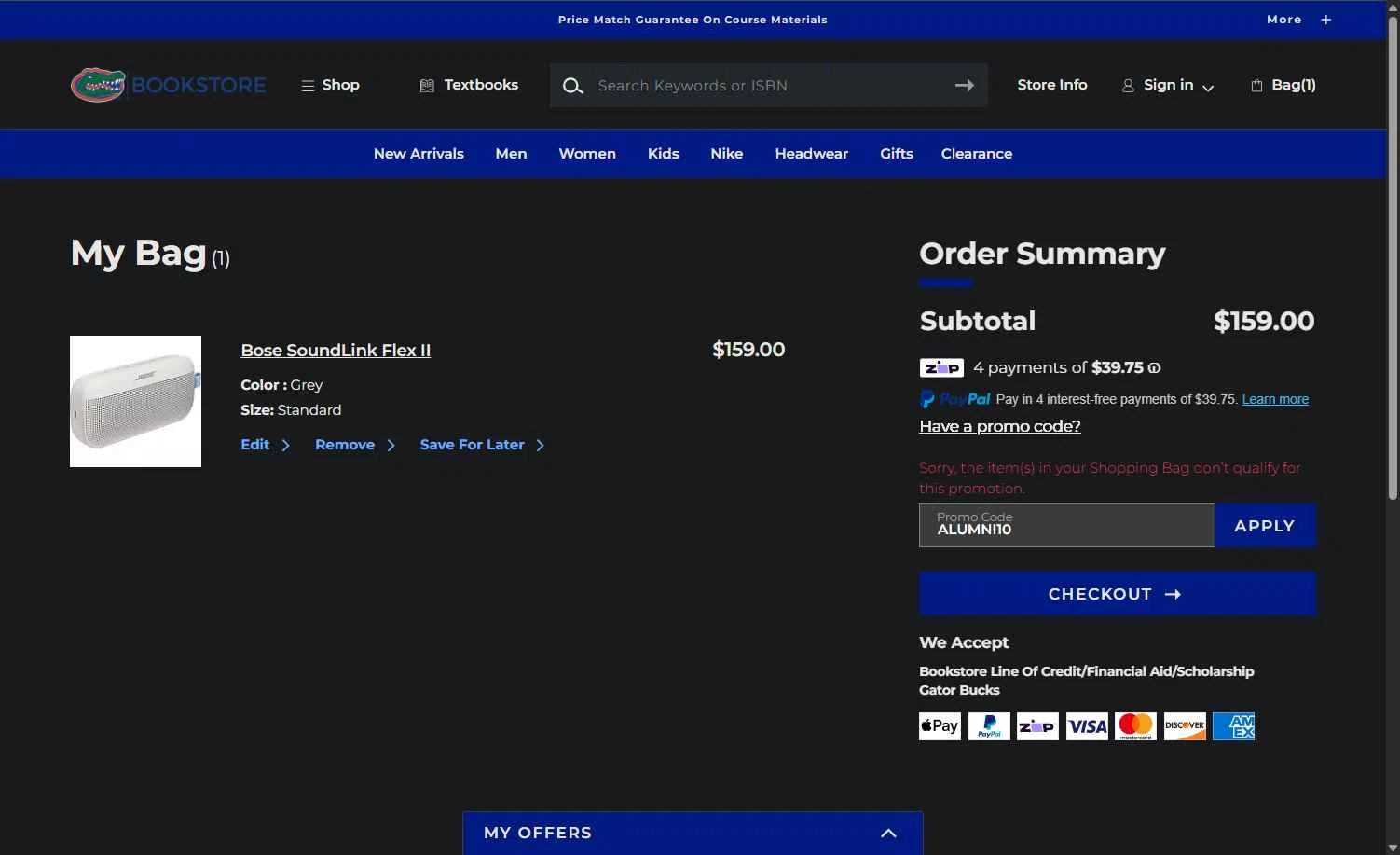Click the Subtotal $159.00 amount
The height and width of the screenshot is (855, 1400).
coord(1264,321)
